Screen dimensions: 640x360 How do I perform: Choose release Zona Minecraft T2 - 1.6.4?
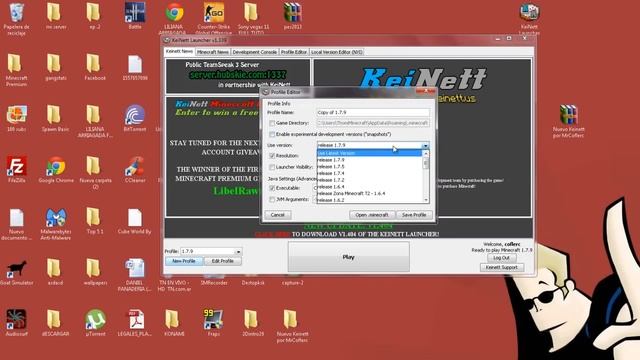click(369, 193)
